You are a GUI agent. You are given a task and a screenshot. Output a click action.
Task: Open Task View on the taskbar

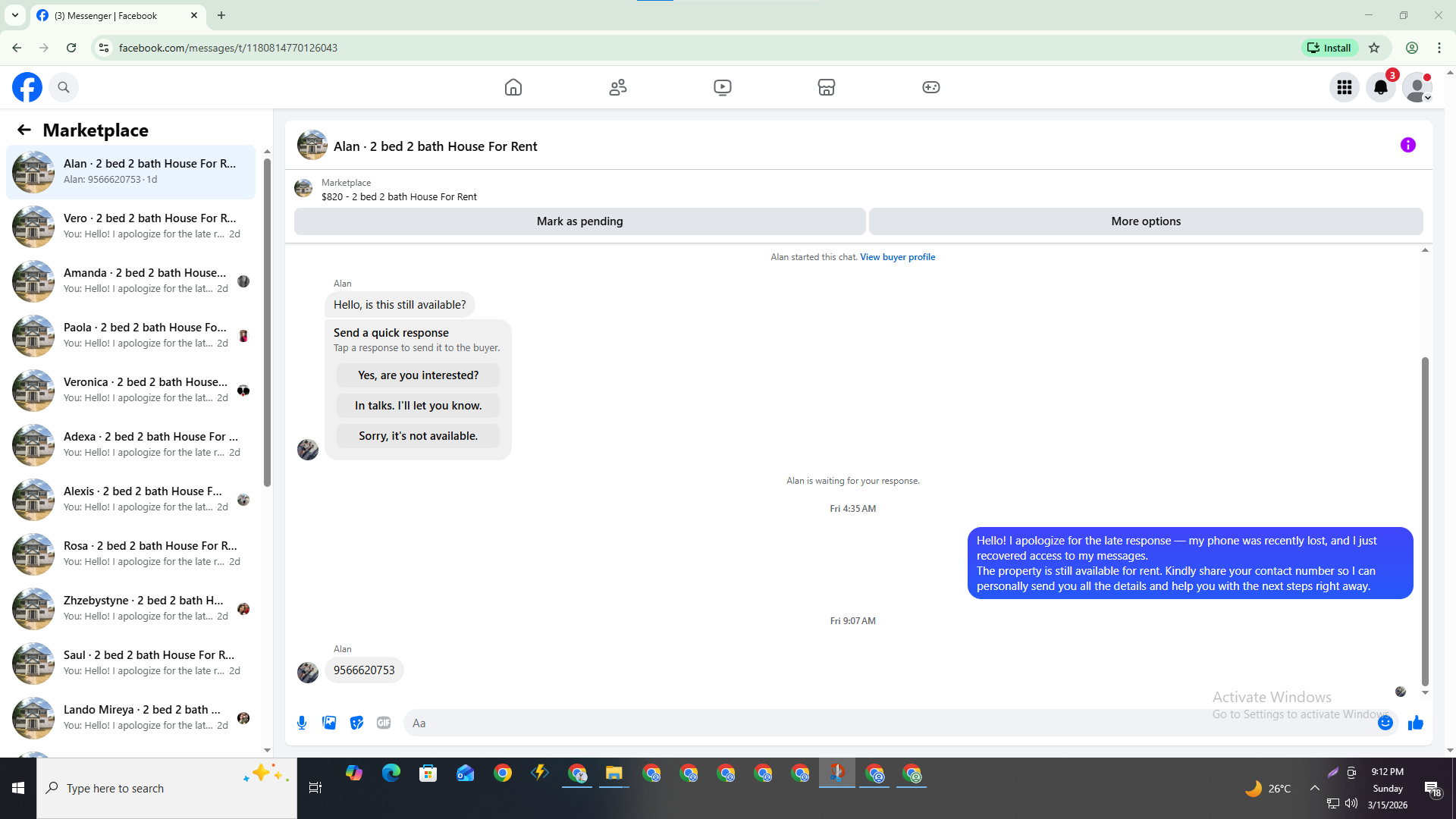[x=315, y=789]
